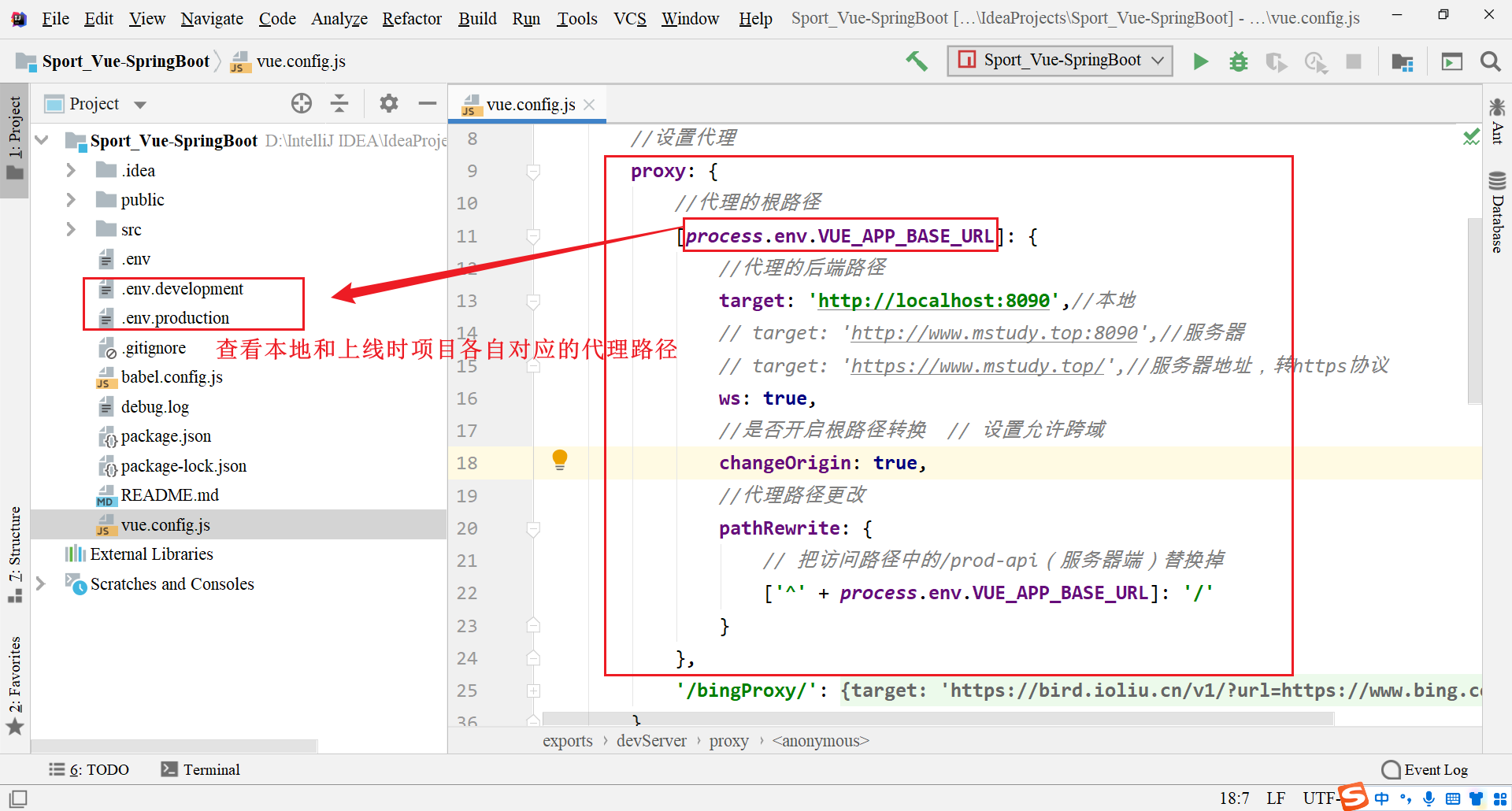Open the Navigate menu
The image size is (1512, 811).
(x=212, y=18)
